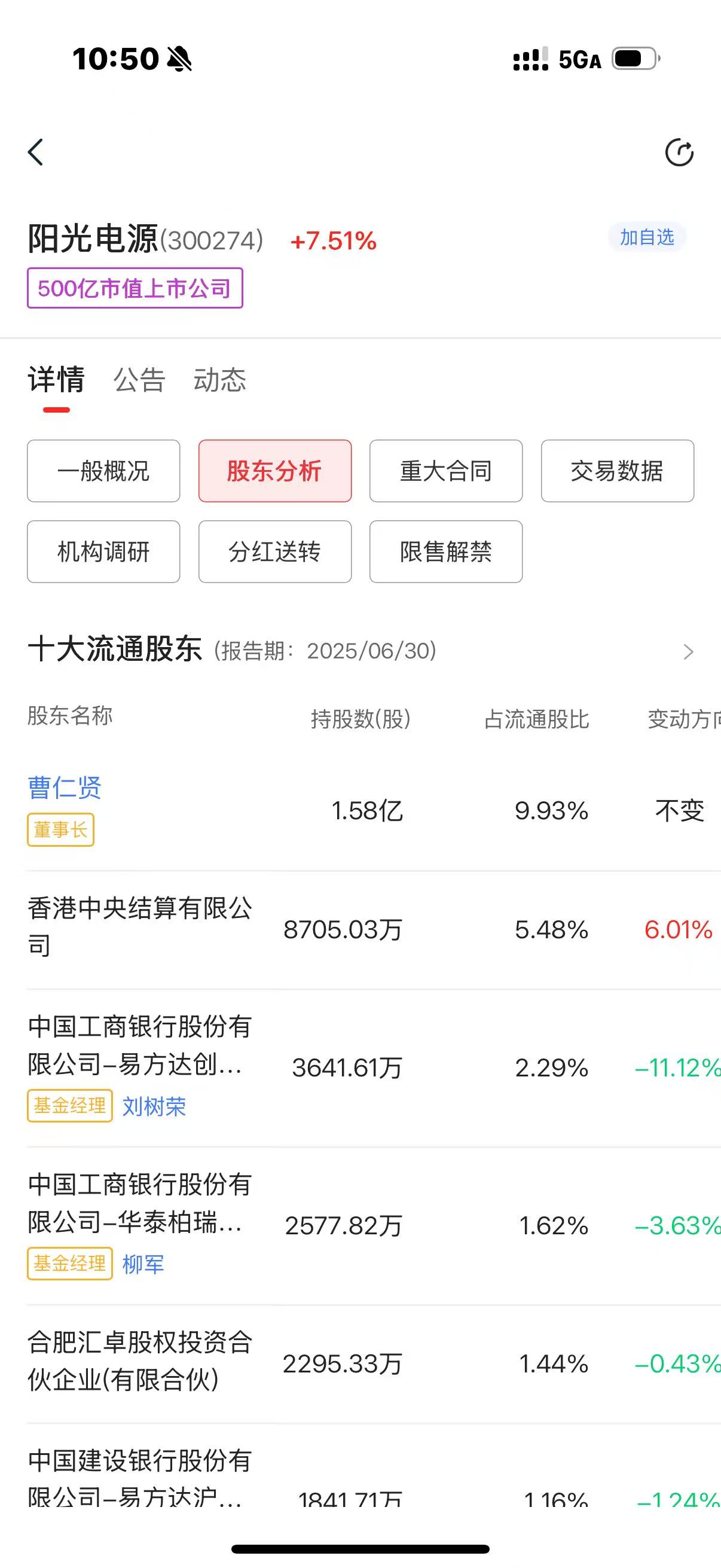Tap the refresh icon at top right
Screen dimensions: 721x1568
click(x=679, y=152)
